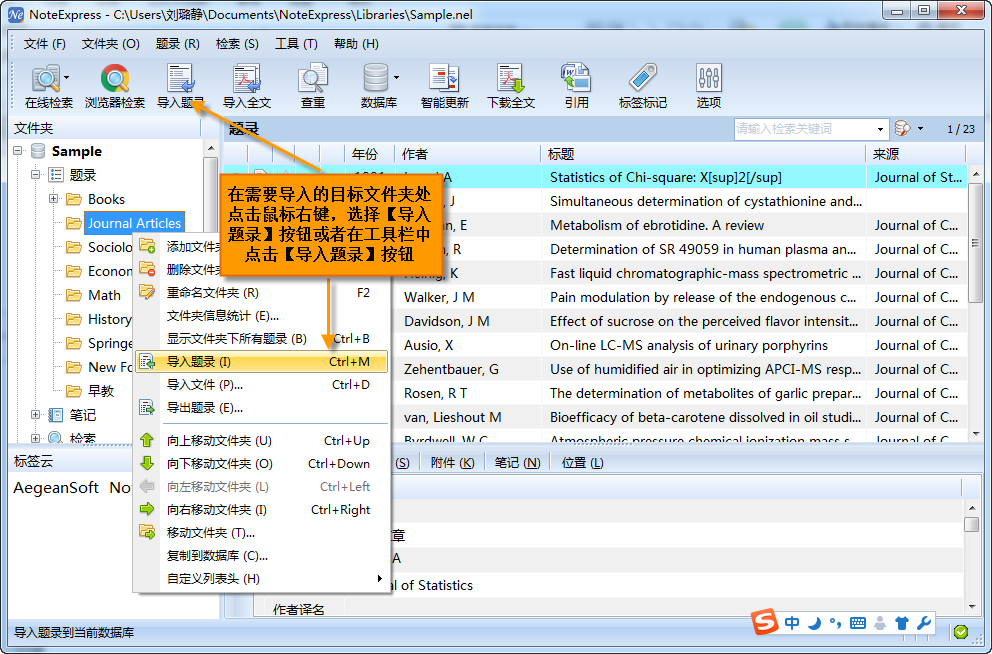
Task: Select the Math folder in the tree
Action: [104, 295]
